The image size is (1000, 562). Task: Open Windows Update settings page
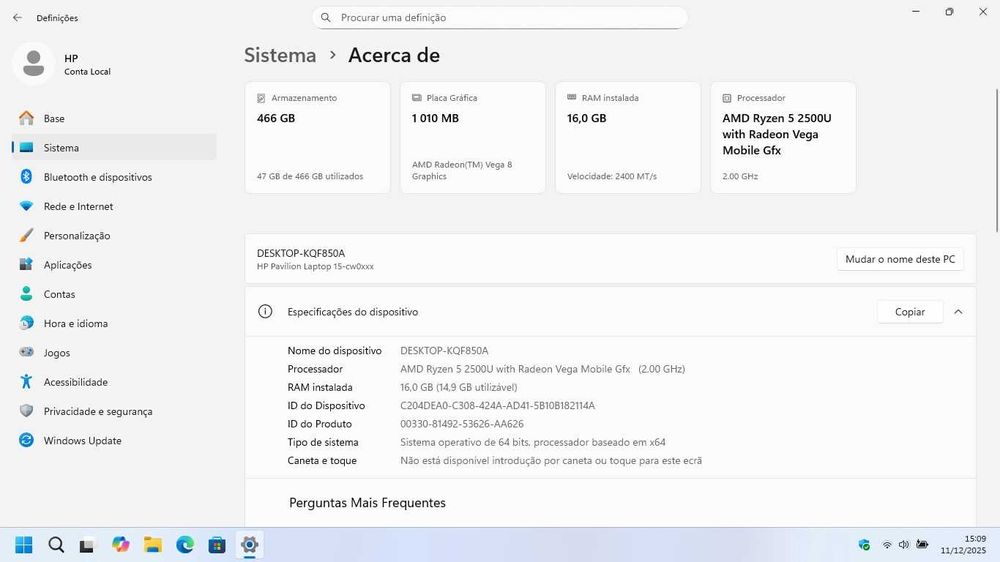pos(114,441)
